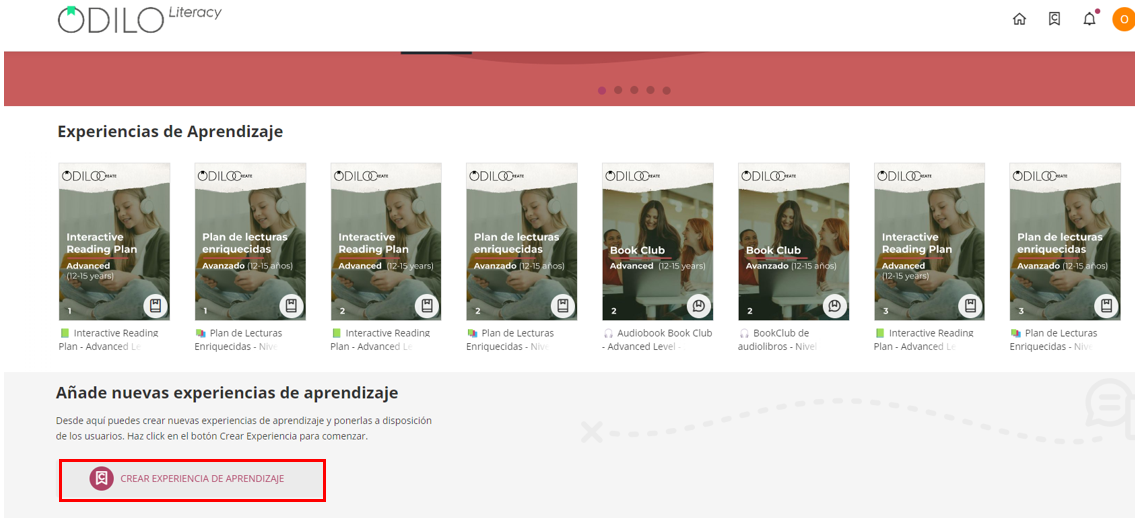Click 'Añade nuevas experiencias de aprendizaje' heading

coord(227,394)
